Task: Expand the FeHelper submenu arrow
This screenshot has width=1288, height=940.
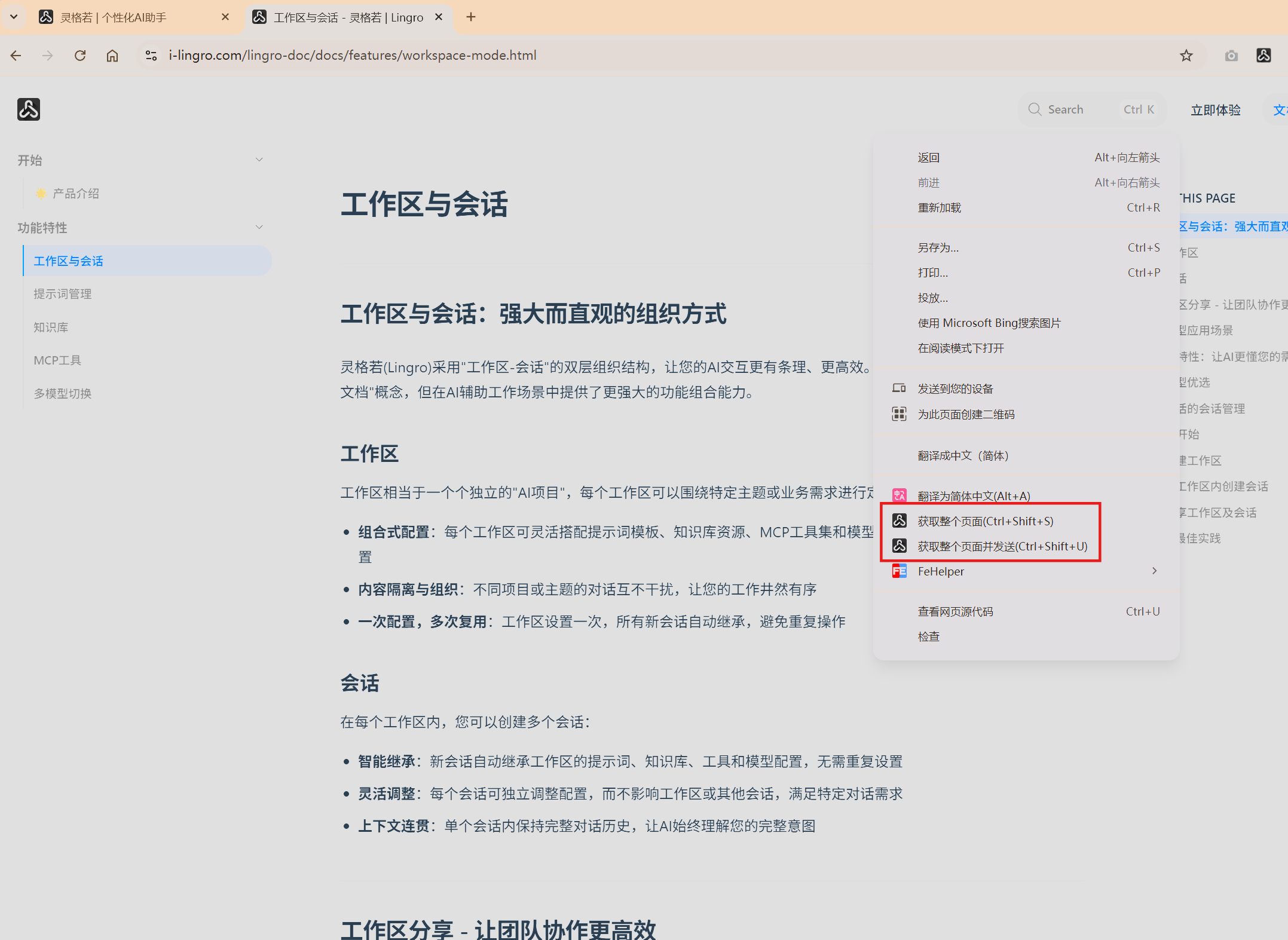Action: pos(1154,571)
